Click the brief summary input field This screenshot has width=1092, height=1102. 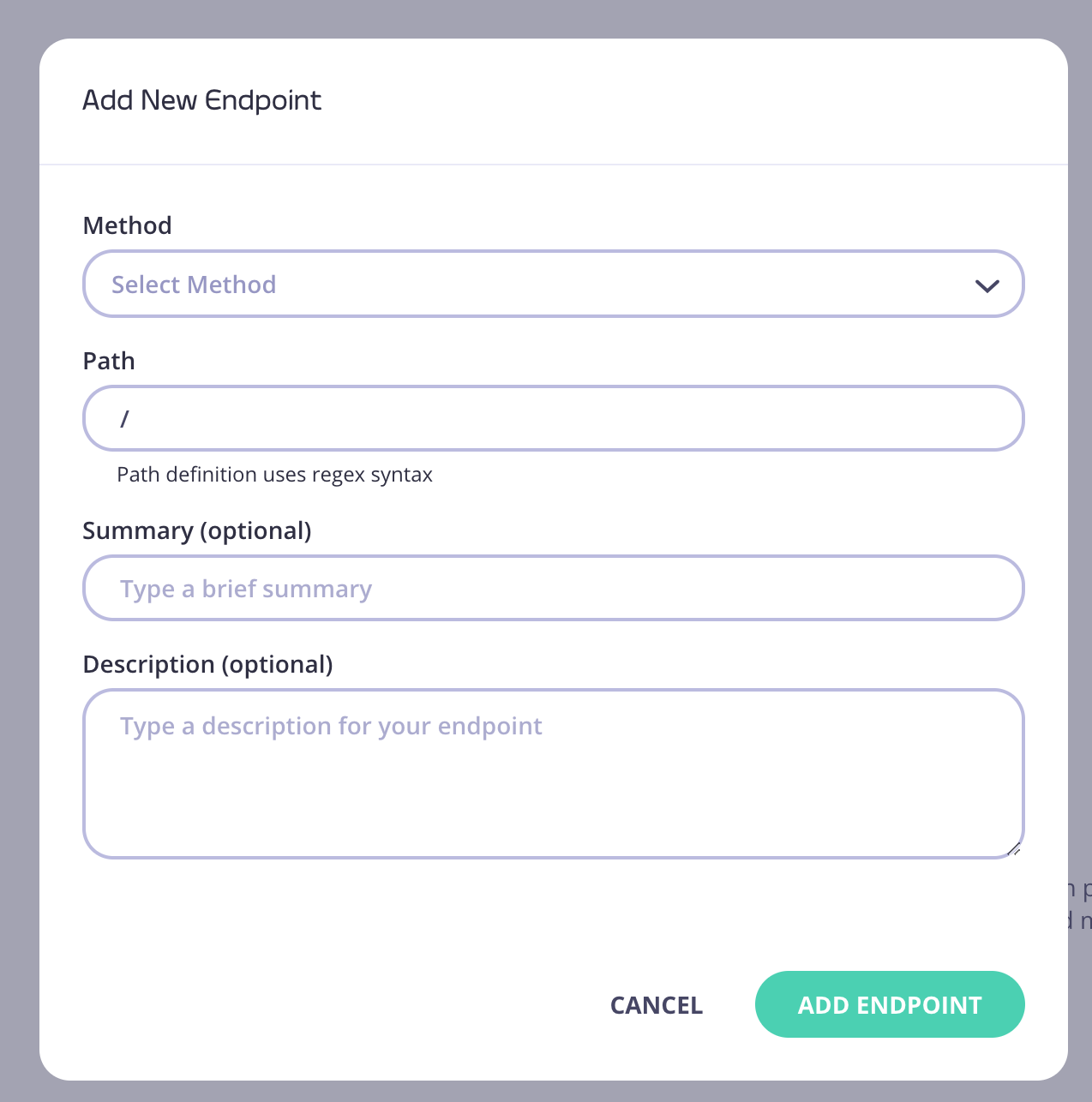[553, 588]
